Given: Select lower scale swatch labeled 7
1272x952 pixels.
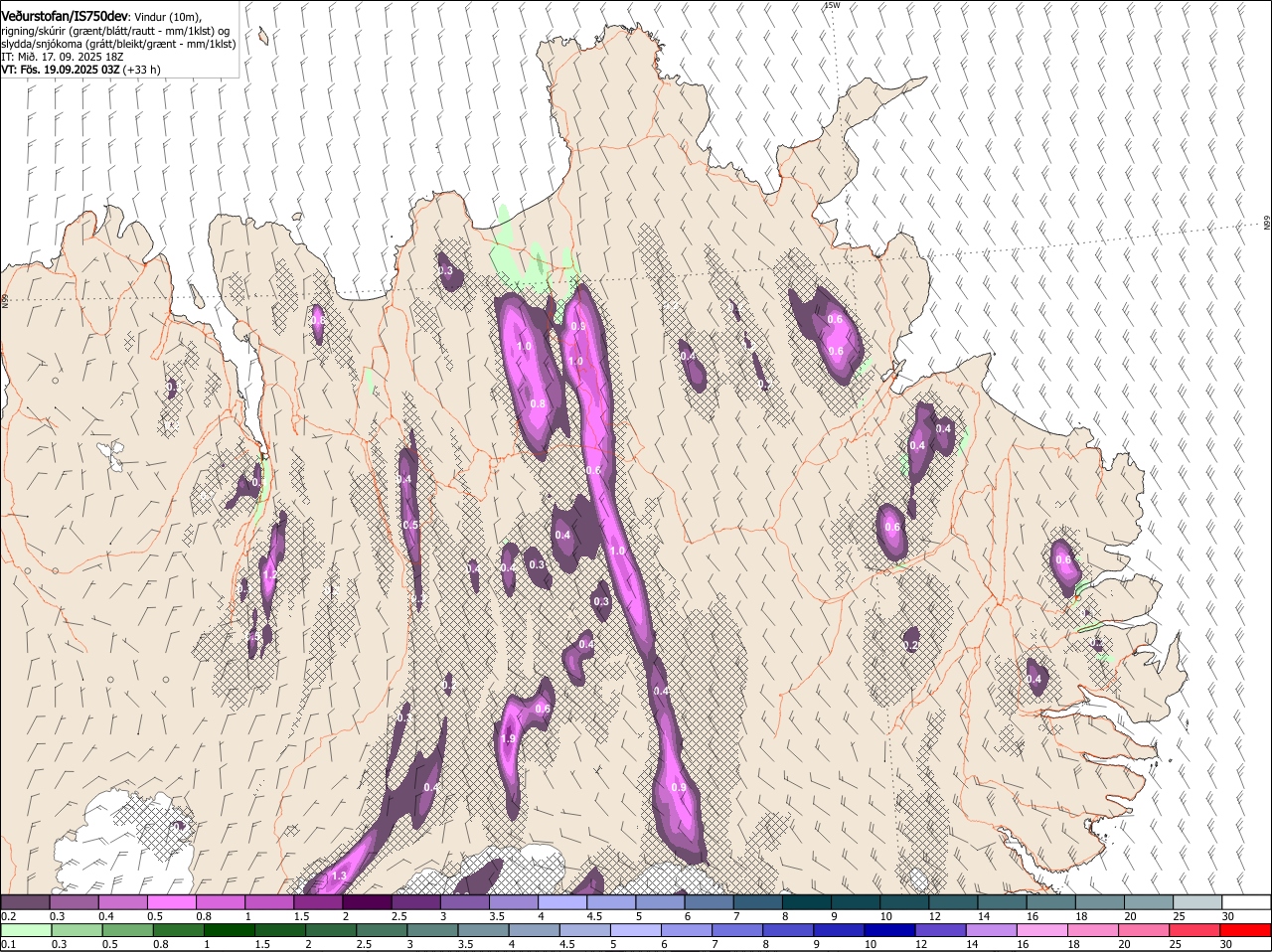Looking at the screenshot, I should (736, 930).
